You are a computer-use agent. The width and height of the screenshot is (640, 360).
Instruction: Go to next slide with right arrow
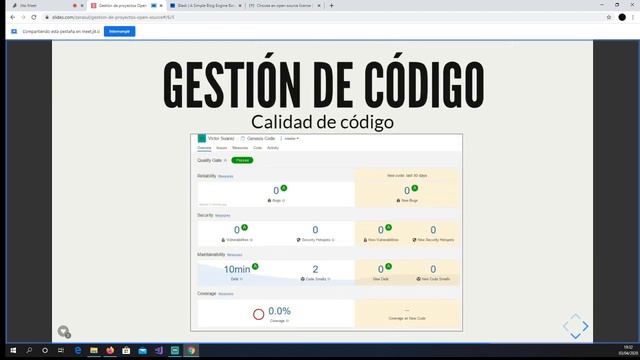pos(585,326)
